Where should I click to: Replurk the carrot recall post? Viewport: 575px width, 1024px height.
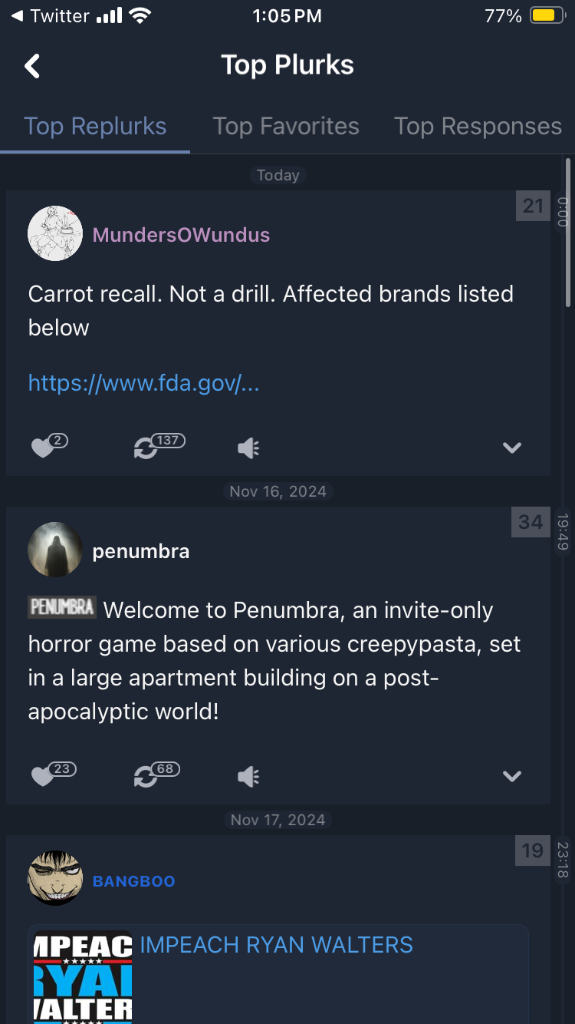click(x=159, y=446)
